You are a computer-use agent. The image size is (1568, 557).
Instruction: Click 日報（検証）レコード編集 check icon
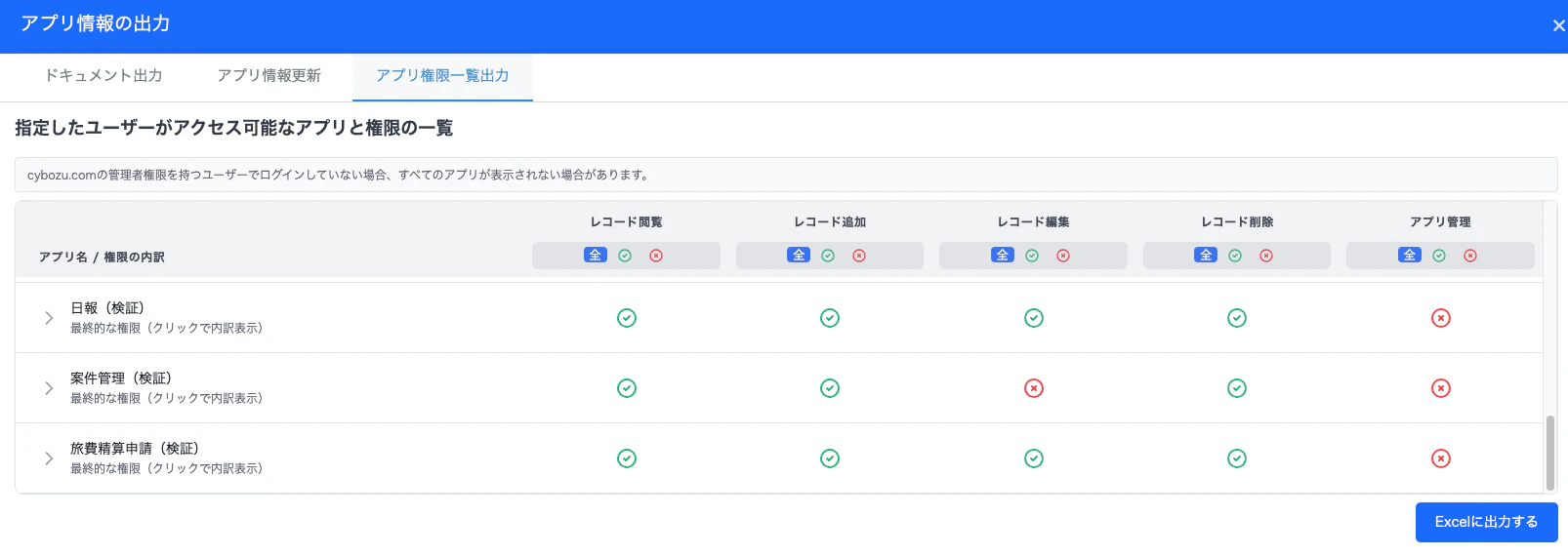[x=1034, y=318]
